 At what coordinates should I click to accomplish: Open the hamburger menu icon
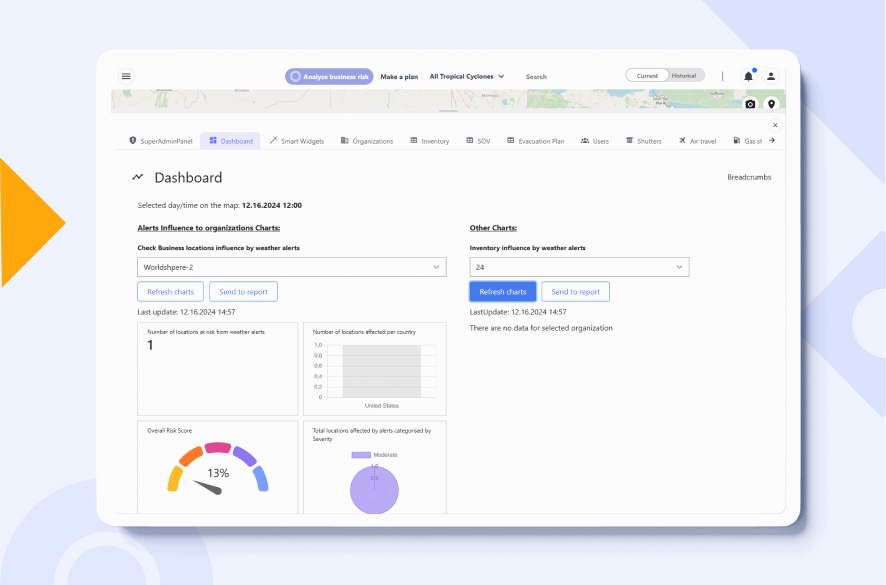tap(126, 76)
